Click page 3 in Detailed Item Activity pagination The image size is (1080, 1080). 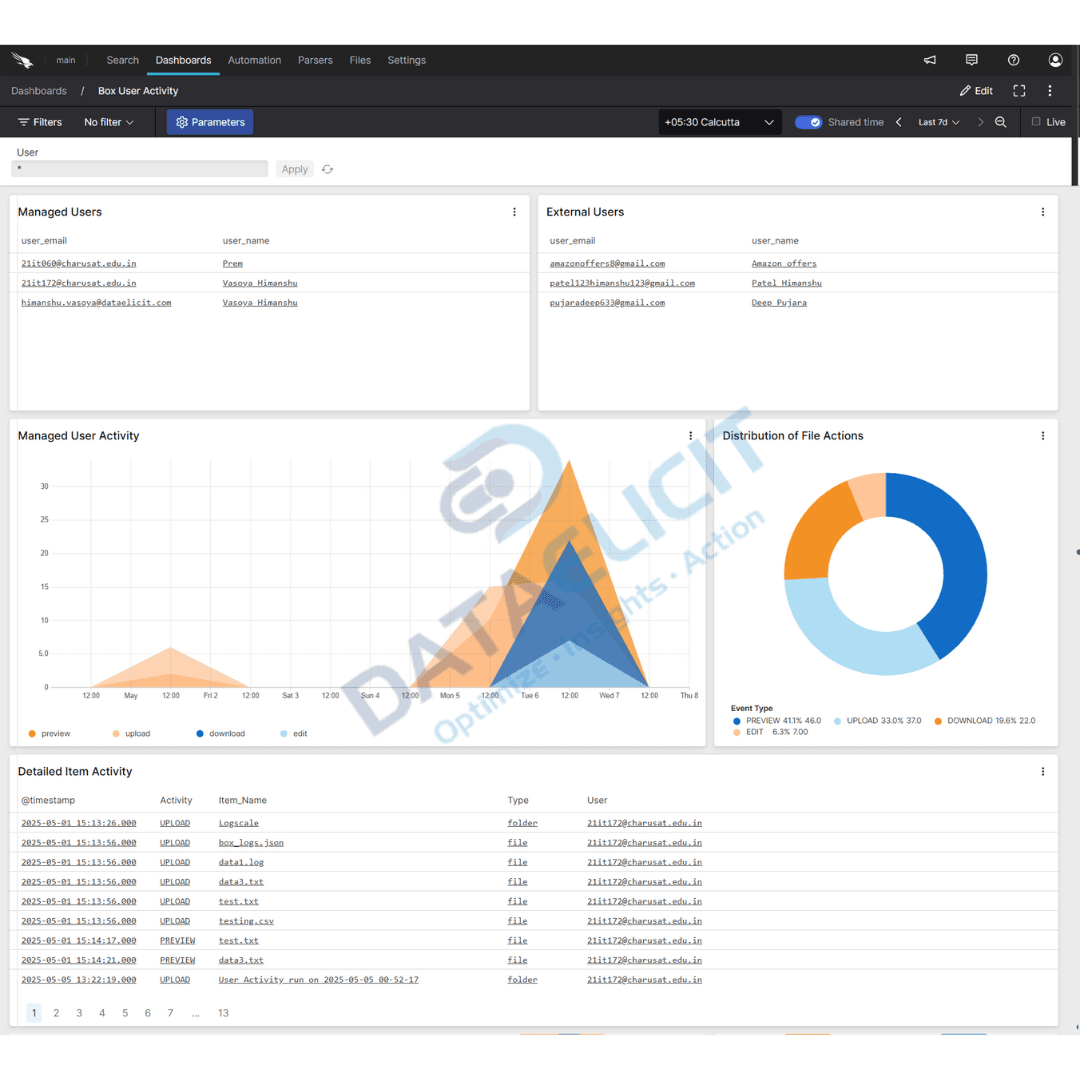[x=79, y=1012]
